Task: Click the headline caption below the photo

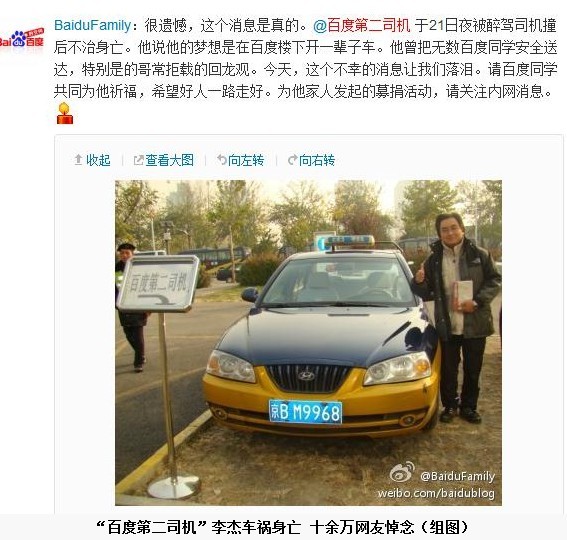Action: 282,527
